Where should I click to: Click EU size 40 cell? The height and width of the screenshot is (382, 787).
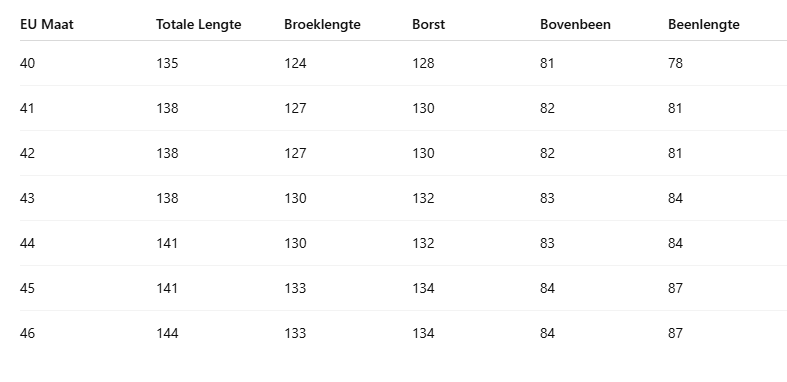pyautogui.click(x=28, y=63)
